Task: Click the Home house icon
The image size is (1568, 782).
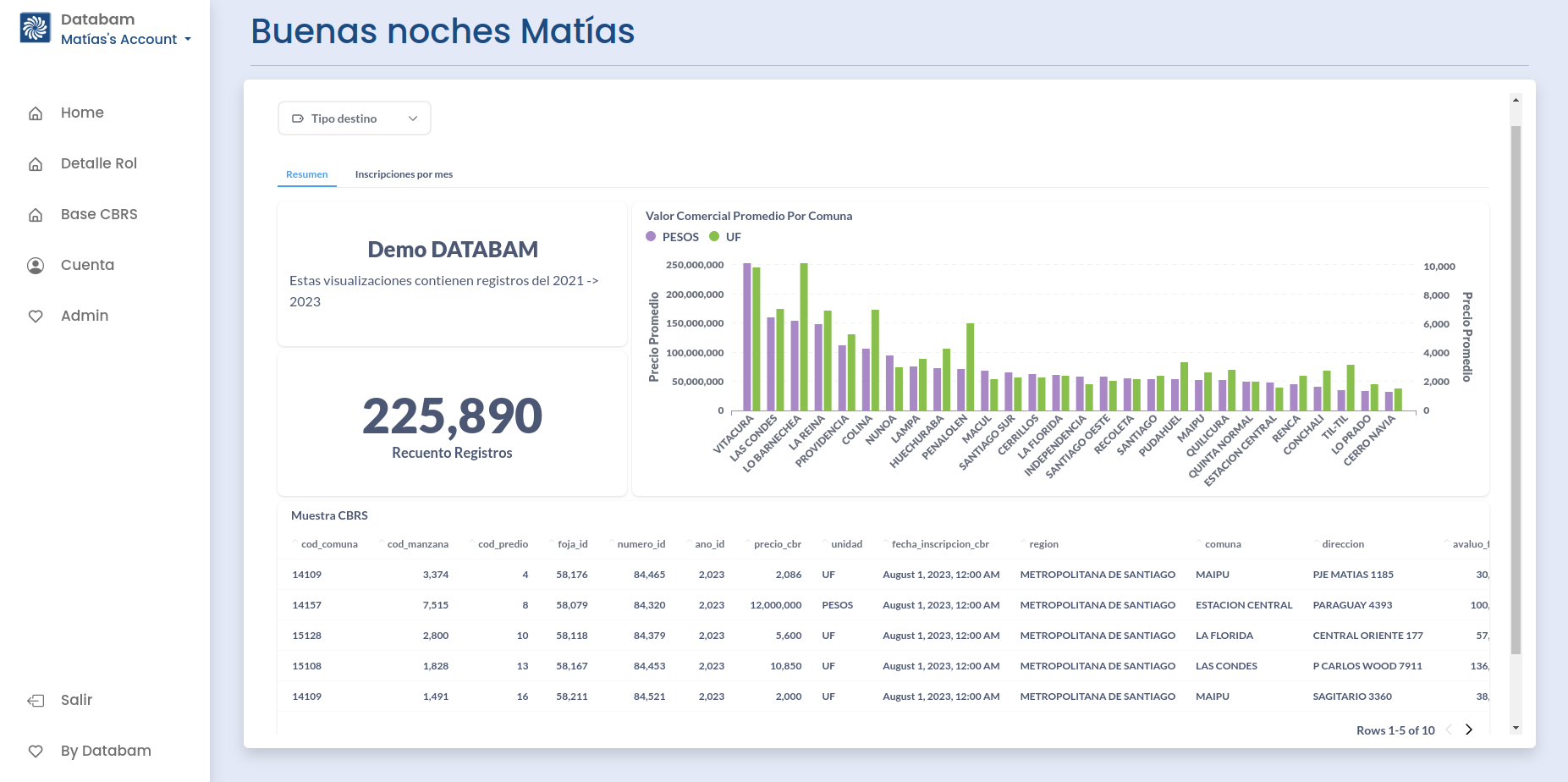Action: click(36, 113)
